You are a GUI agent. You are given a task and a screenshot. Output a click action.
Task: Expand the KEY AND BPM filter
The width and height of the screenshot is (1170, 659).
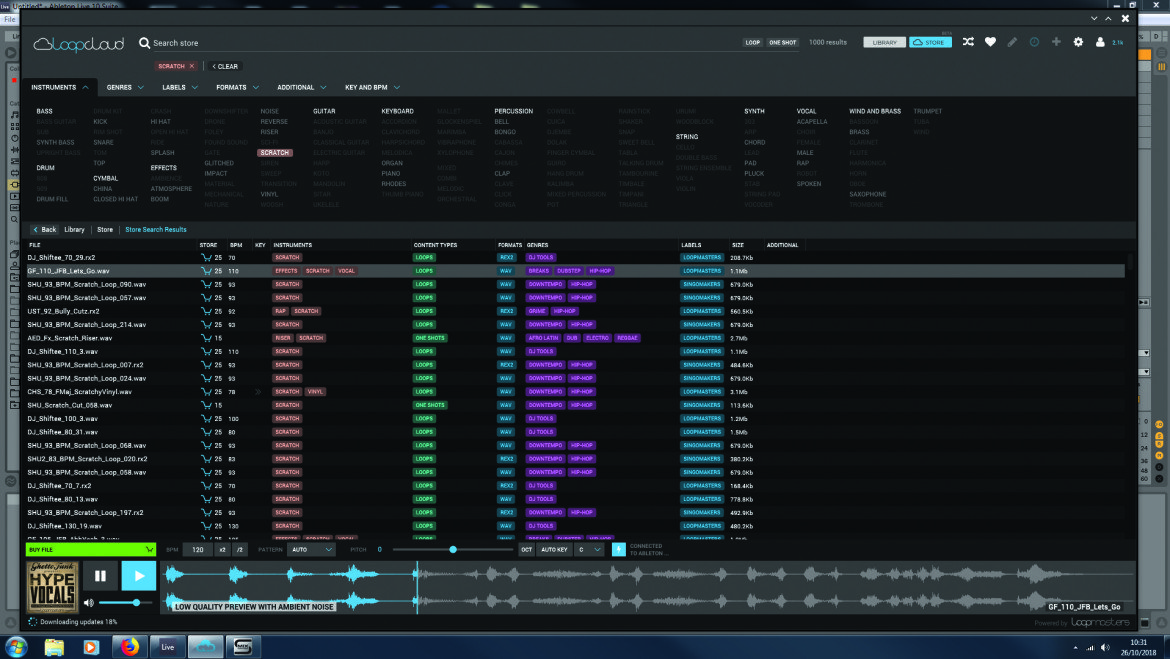pos(372,87)
